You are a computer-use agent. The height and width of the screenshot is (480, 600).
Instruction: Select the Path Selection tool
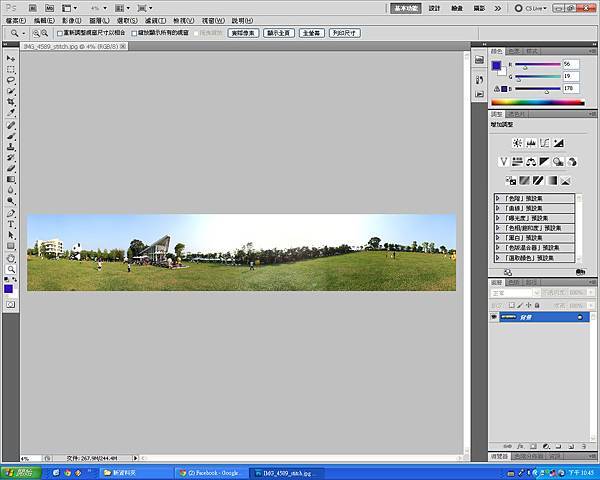pos(11,235)
